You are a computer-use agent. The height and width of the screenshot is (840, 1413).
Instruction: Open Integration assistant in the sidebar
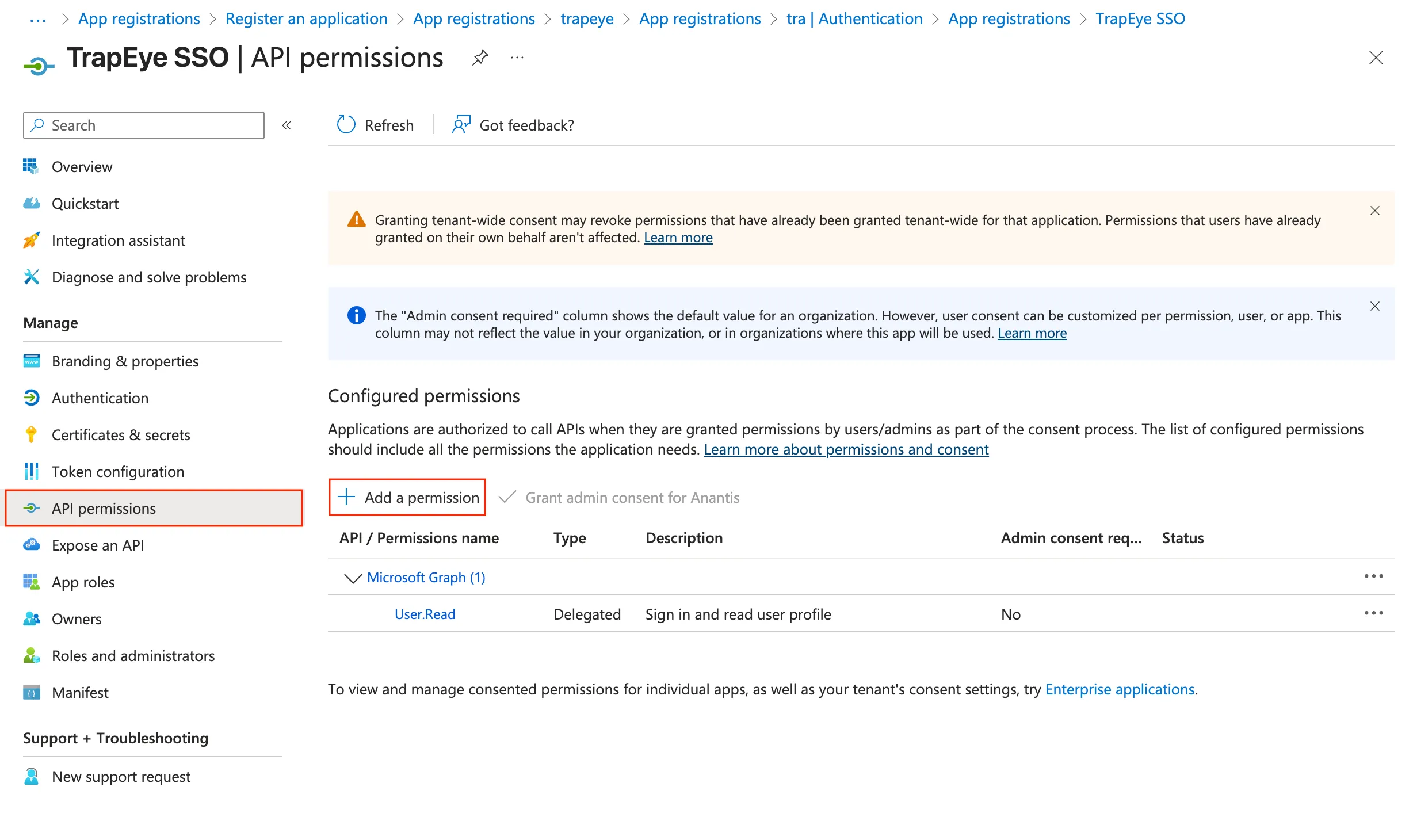118,240
